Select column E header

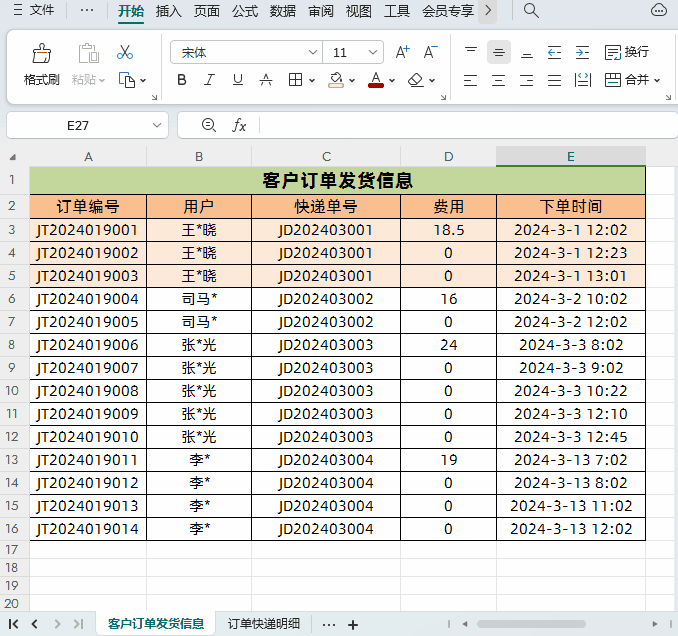coord(571,157)
